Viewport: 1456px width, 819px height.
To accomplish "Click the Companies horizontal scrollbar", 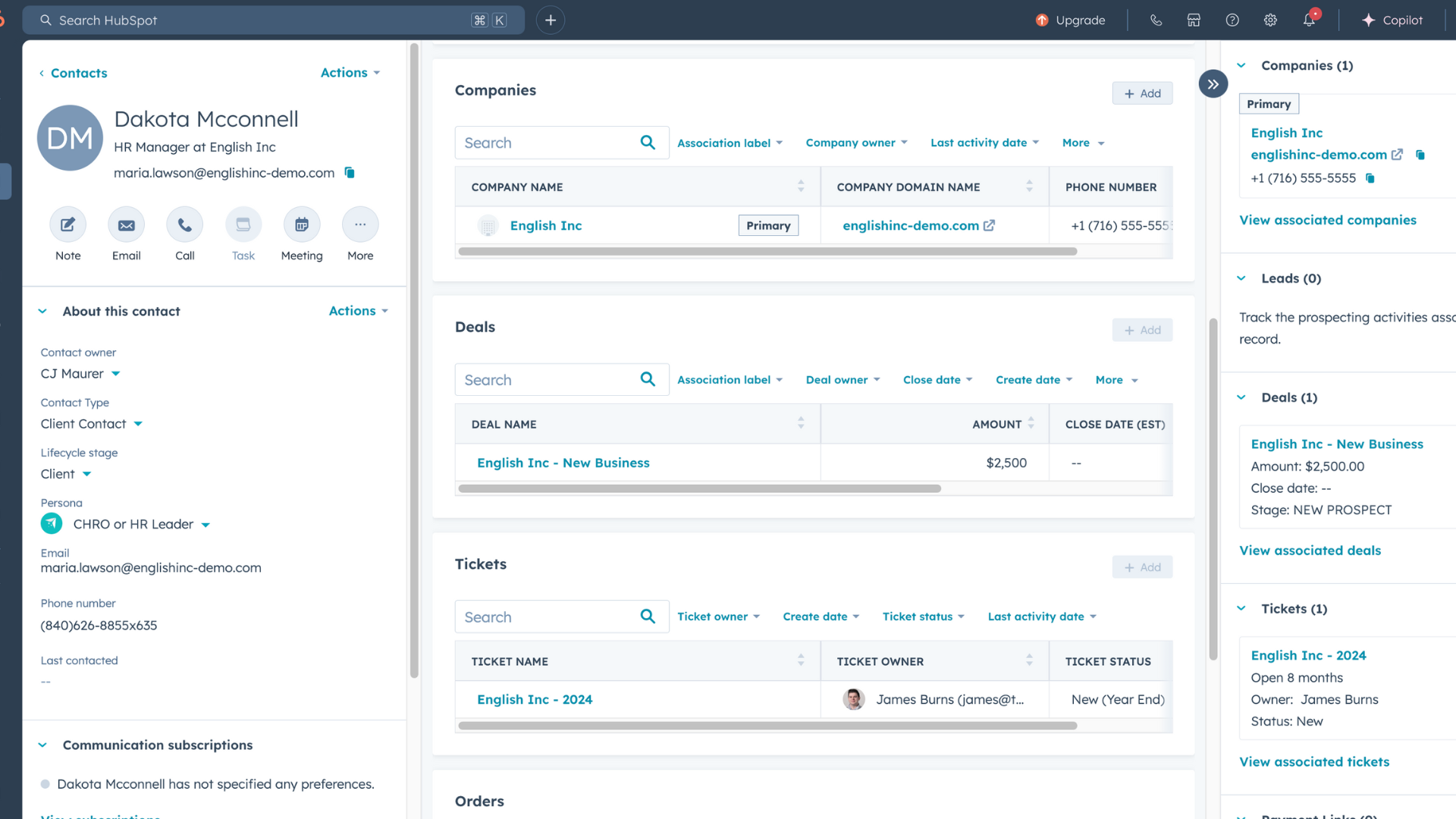I will (x=767, y=252).
